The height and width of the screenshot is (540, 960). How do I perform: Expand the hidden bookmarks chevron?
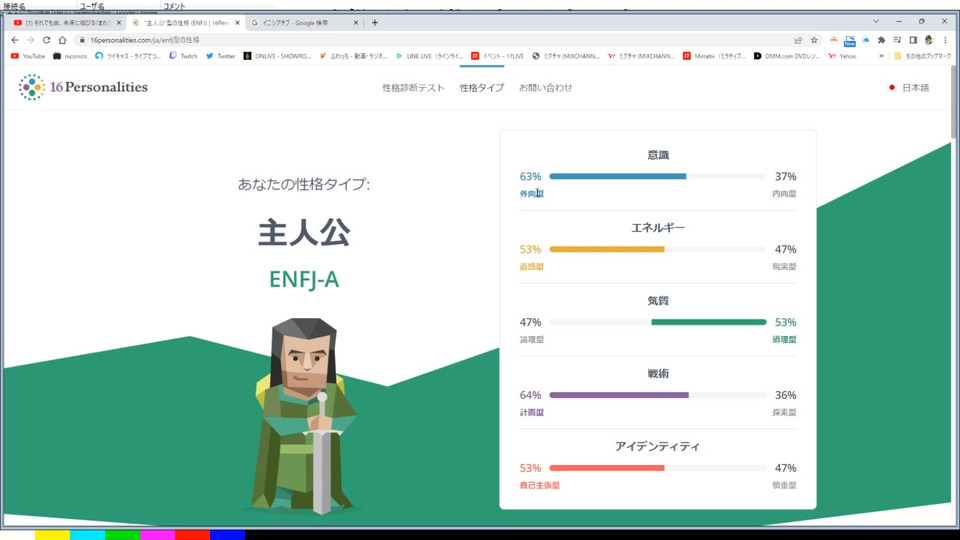[882, 56]
